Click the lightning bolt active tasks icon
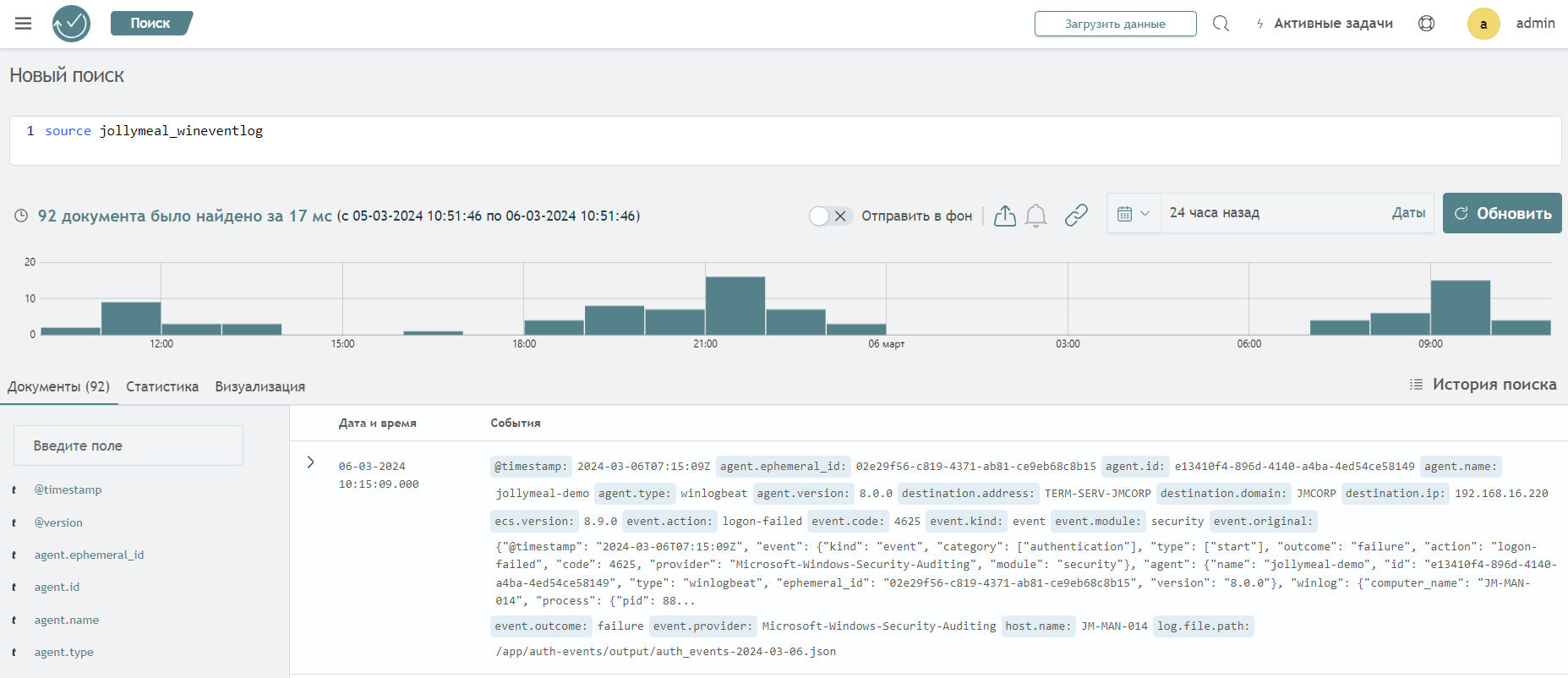This screenshot has height=678, width=1568. 1260,24
